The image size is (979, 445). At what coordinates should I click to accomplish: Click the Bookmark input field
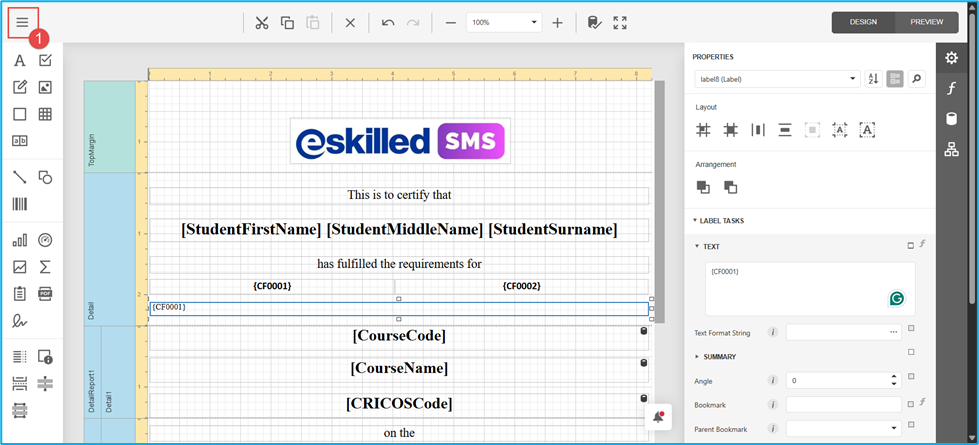coord(843,405)
